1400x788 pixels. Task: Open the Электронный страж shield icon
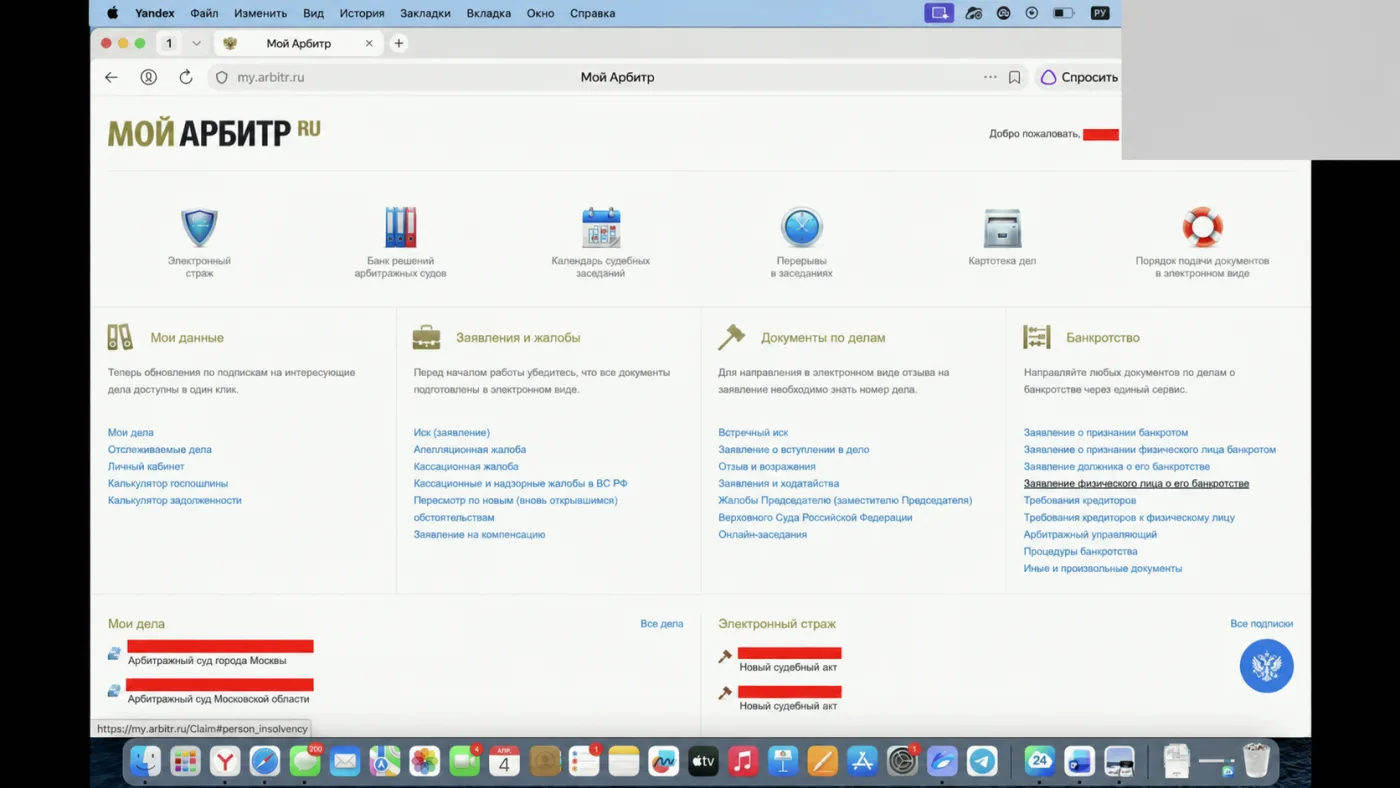(x=199, y=228)
